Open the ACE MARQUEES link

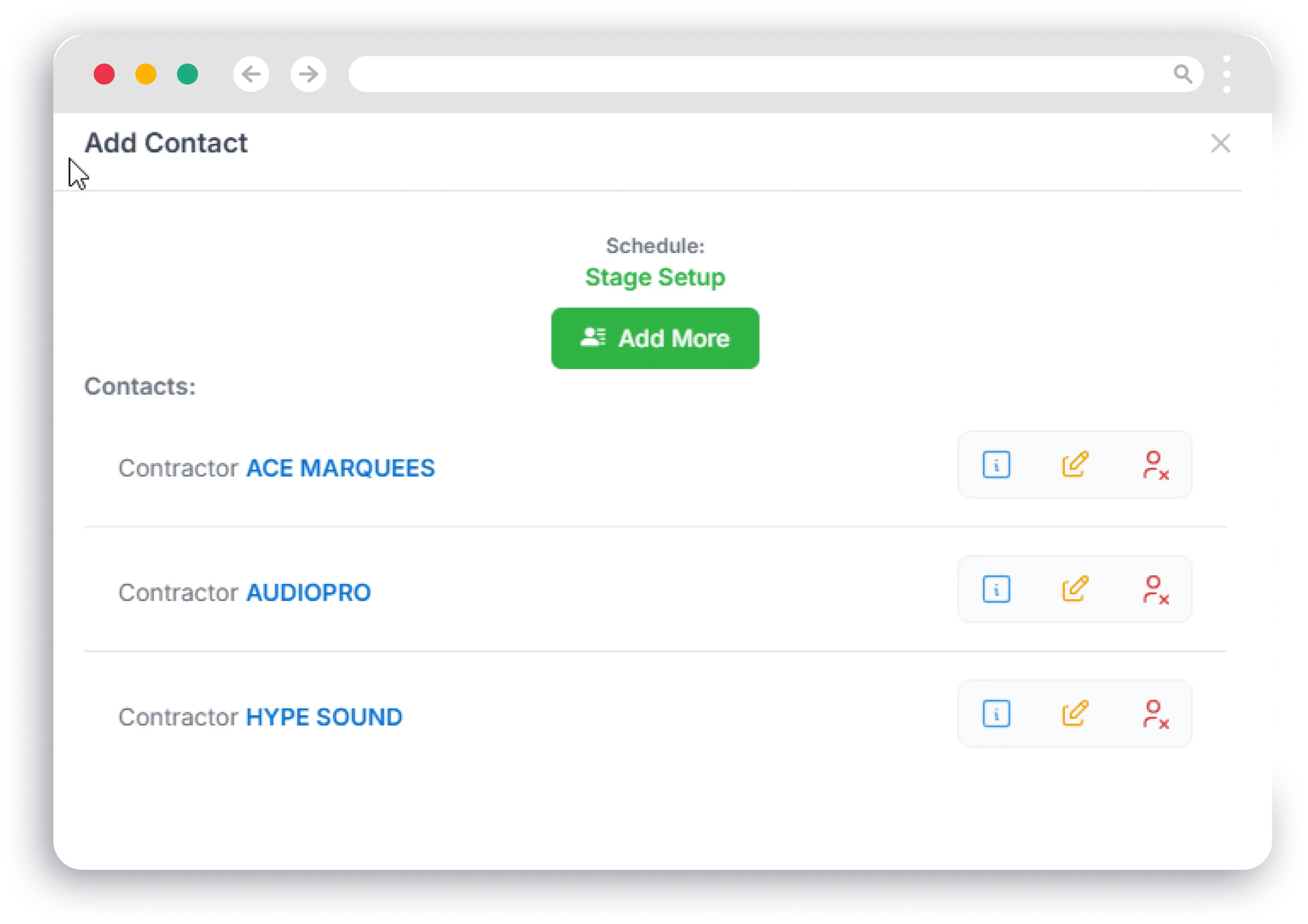340,468
